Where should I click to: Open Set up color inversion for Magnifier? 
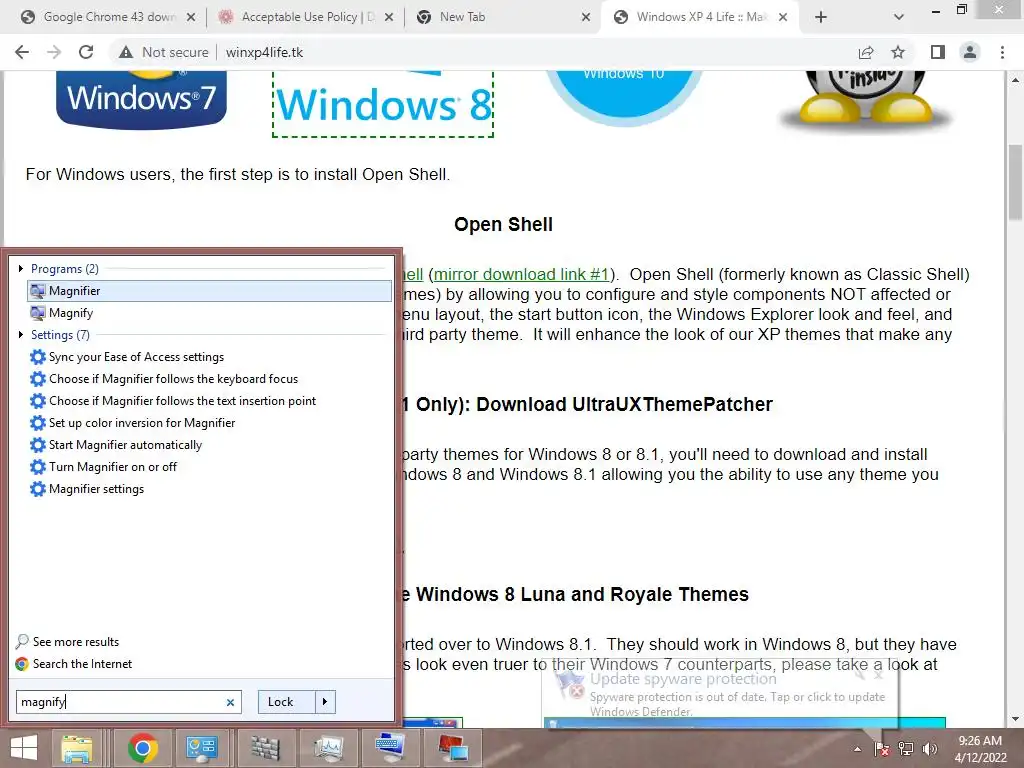click(142, 423)
